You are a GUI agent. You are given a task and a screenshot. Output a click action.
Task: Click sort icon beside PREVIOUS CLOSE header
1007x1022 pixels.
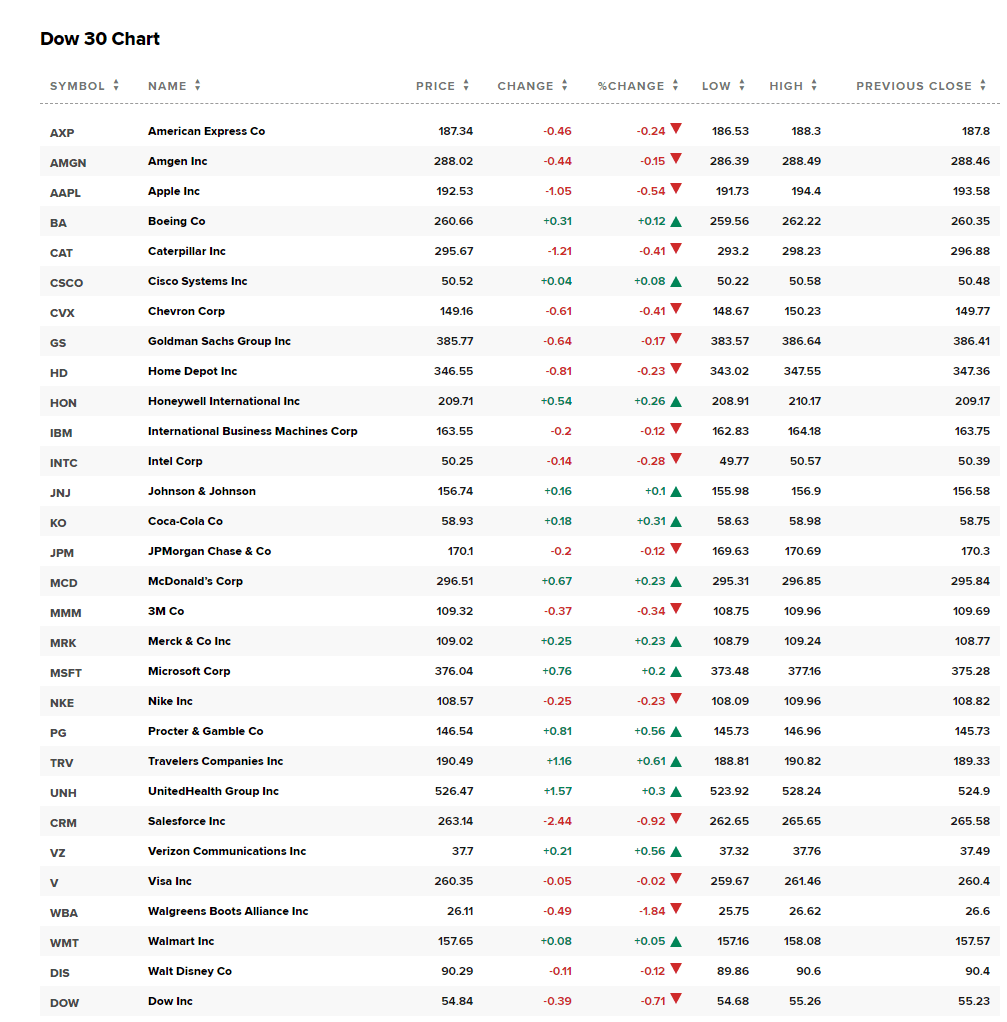[x=983, y=86]
